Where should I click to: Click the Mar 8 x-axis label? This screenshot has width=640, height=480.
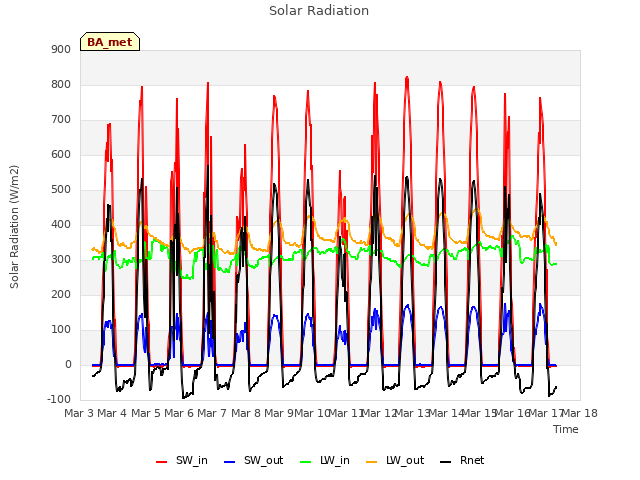tap(246, 413)
